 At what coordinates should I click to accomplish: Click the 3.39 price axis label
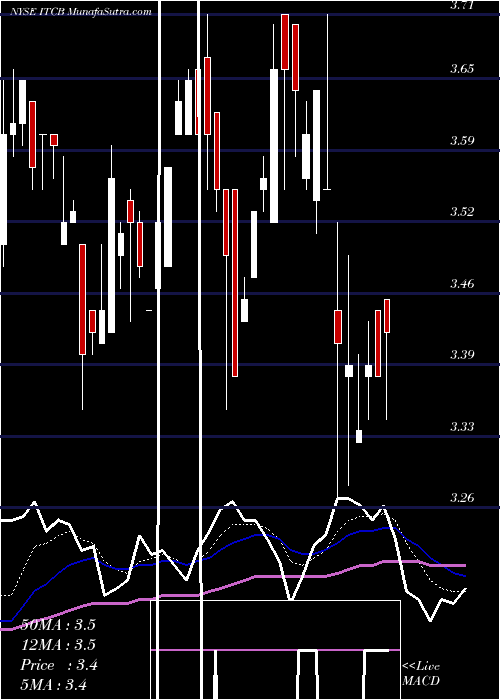click(462, 354)
